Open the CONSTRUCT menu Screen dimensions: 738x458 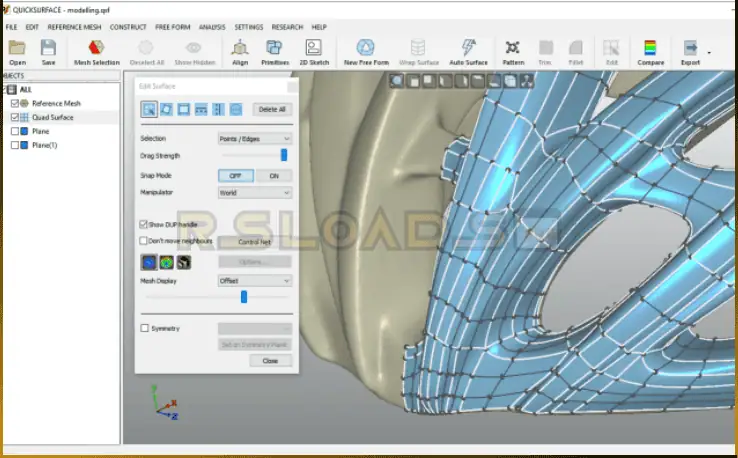coord(127,26)
